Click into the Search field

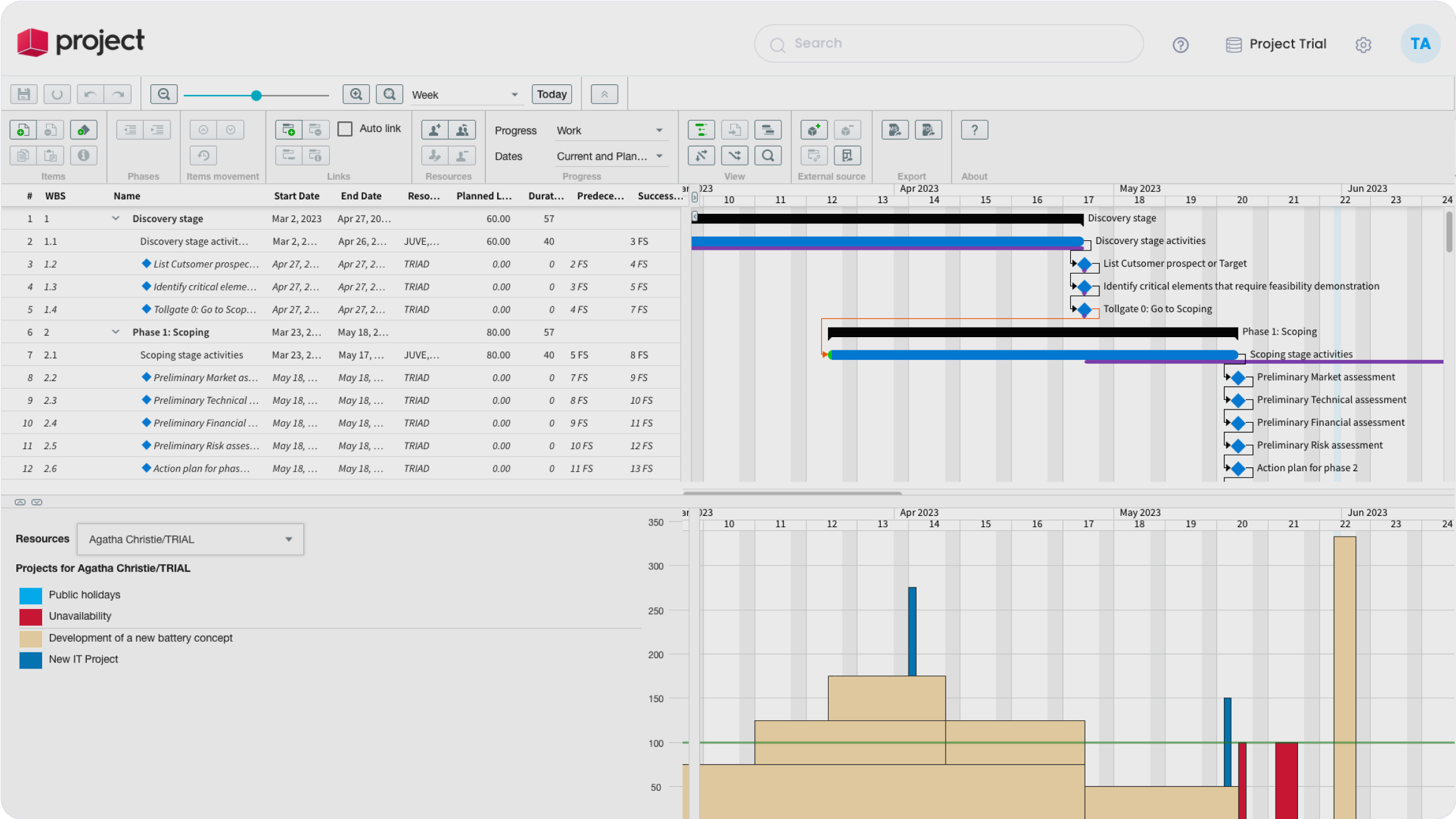pos(948,43)
